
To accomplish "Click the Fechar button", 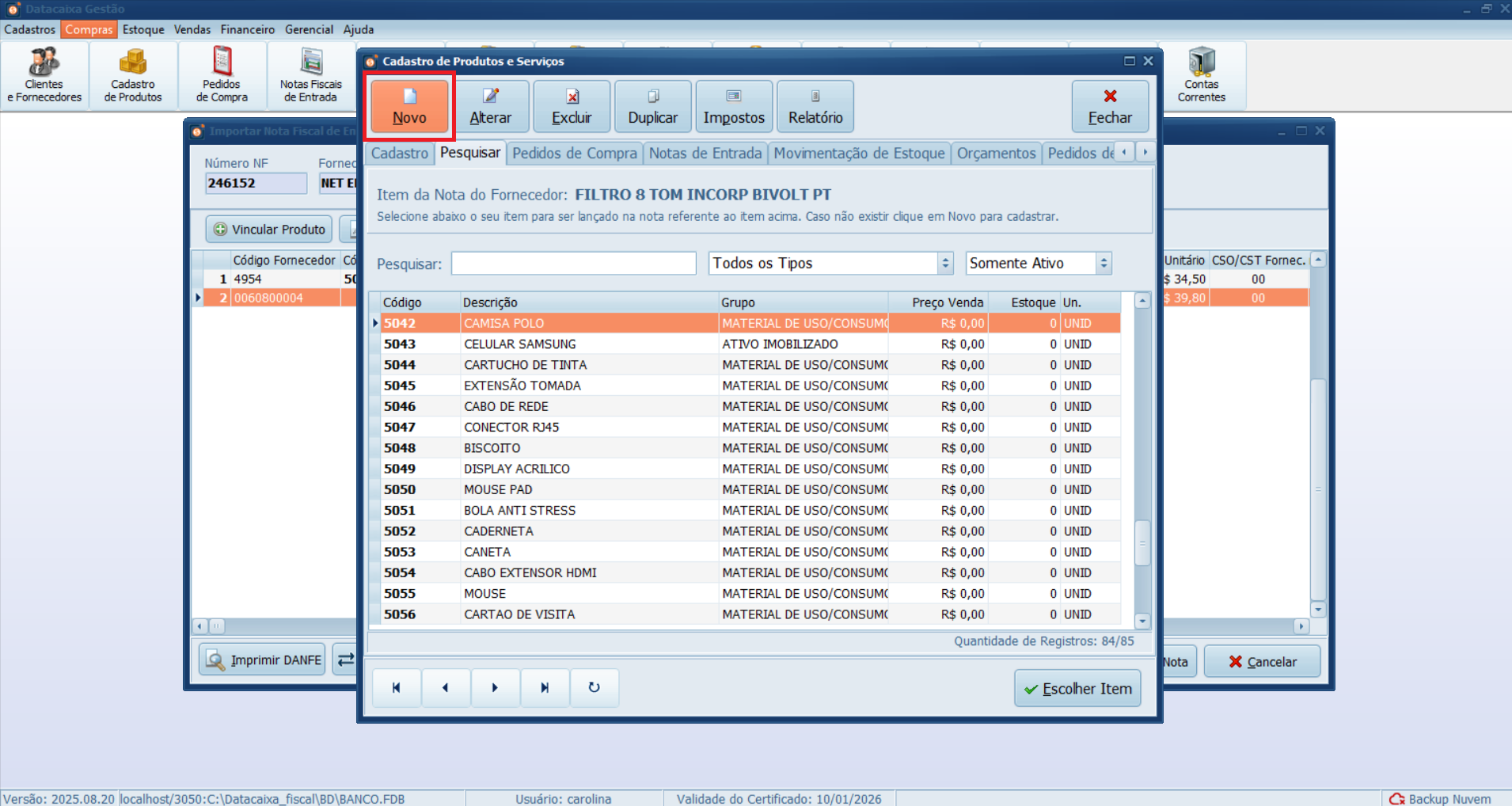I will [x=1110, y=106].
